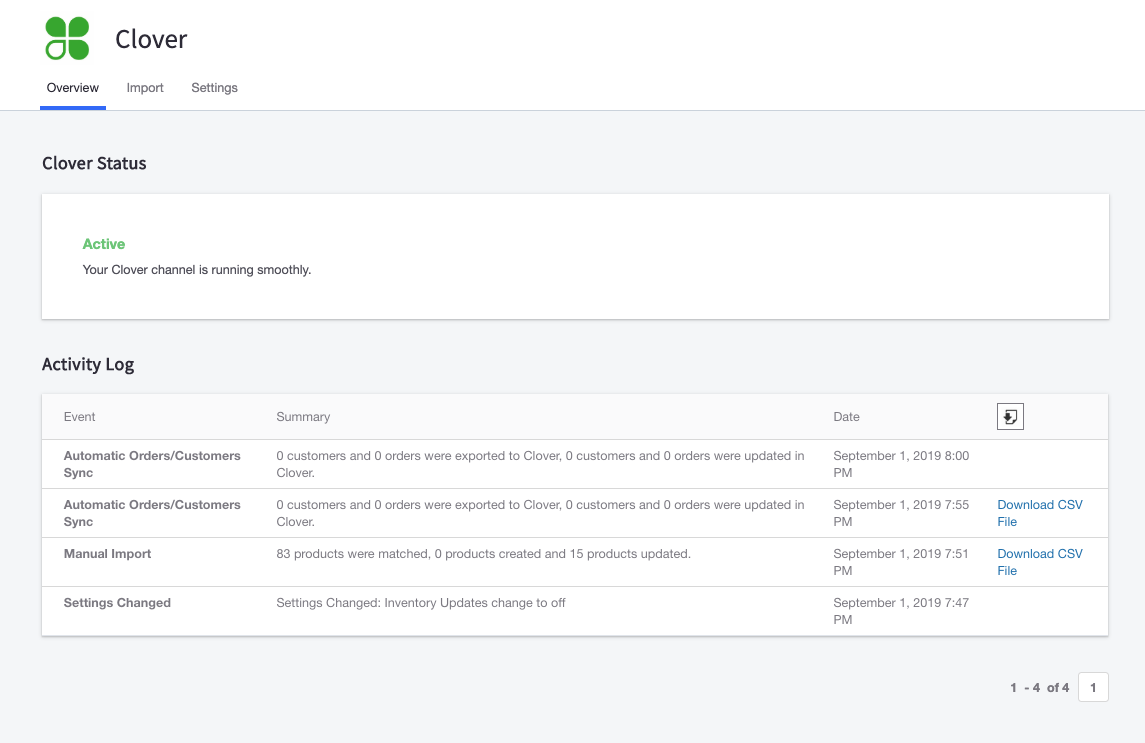Image resolution: width=1145 pixels, height=743 pixels.
Task: Click the green Active status label
Action: pos(104,244)
